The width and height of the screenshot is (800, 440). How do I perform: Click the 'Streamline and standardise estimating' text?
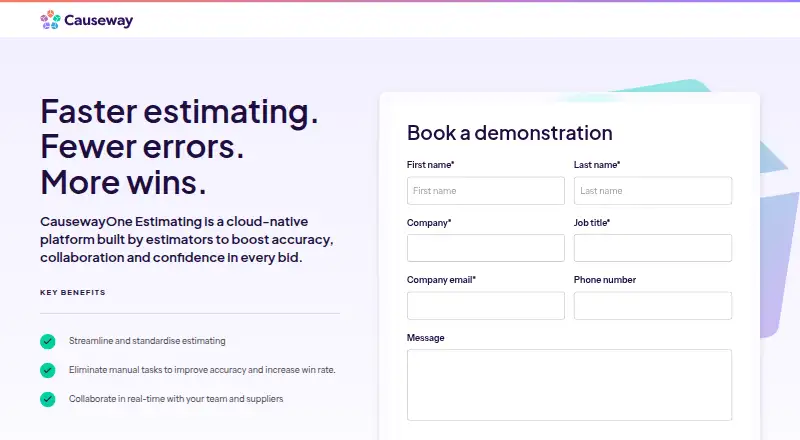[x=147, y=340]
